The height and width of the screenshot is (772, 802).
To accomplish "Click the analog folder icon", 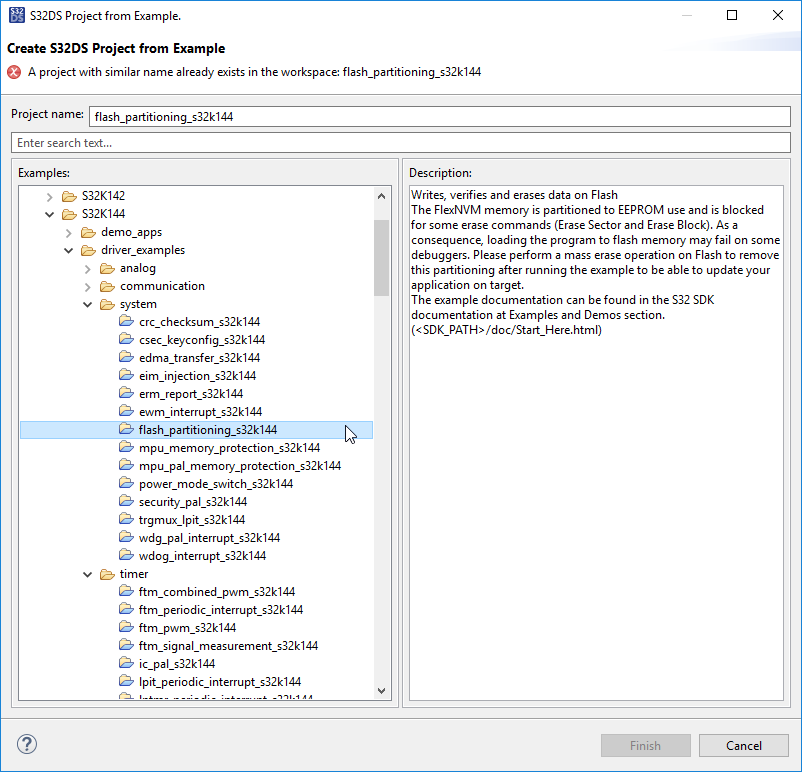I will tap(107, 268).
